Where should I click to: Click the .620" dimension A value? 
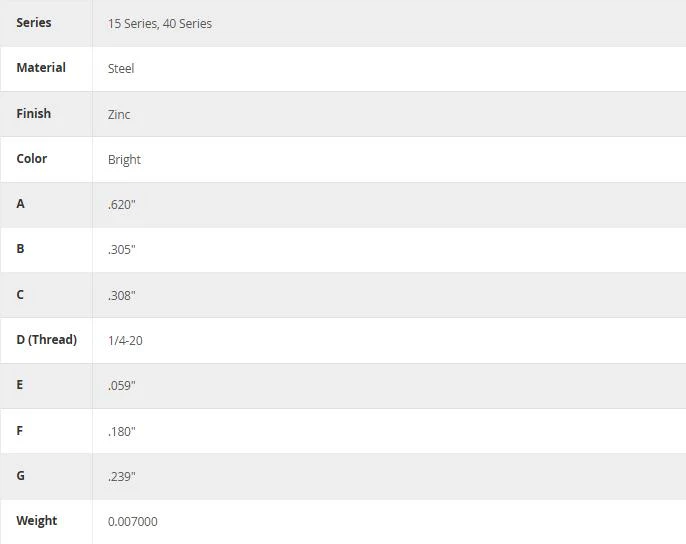[122, 204]
